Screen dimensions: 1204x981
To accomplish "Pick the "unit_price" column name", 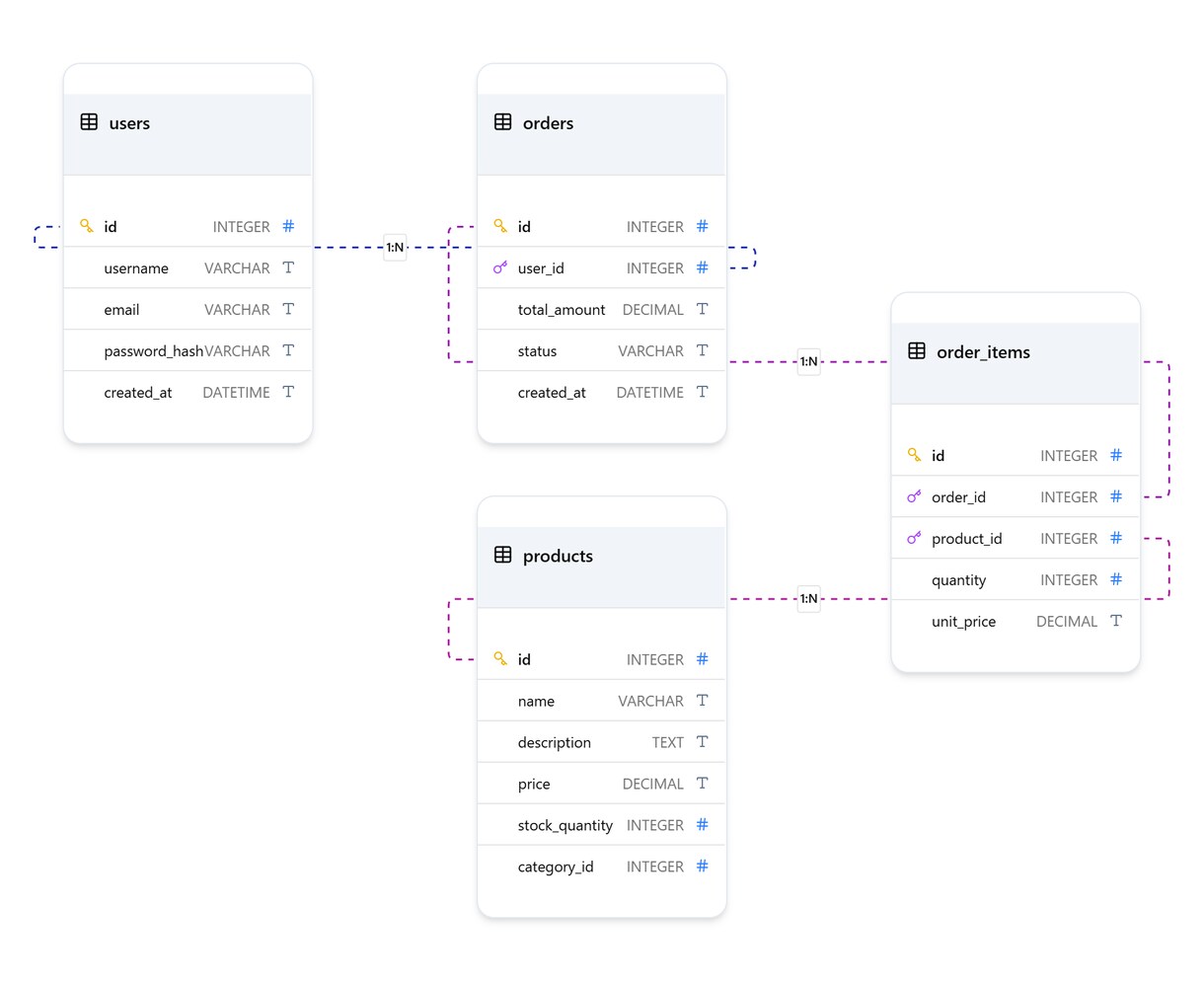I will click(963, 622).
